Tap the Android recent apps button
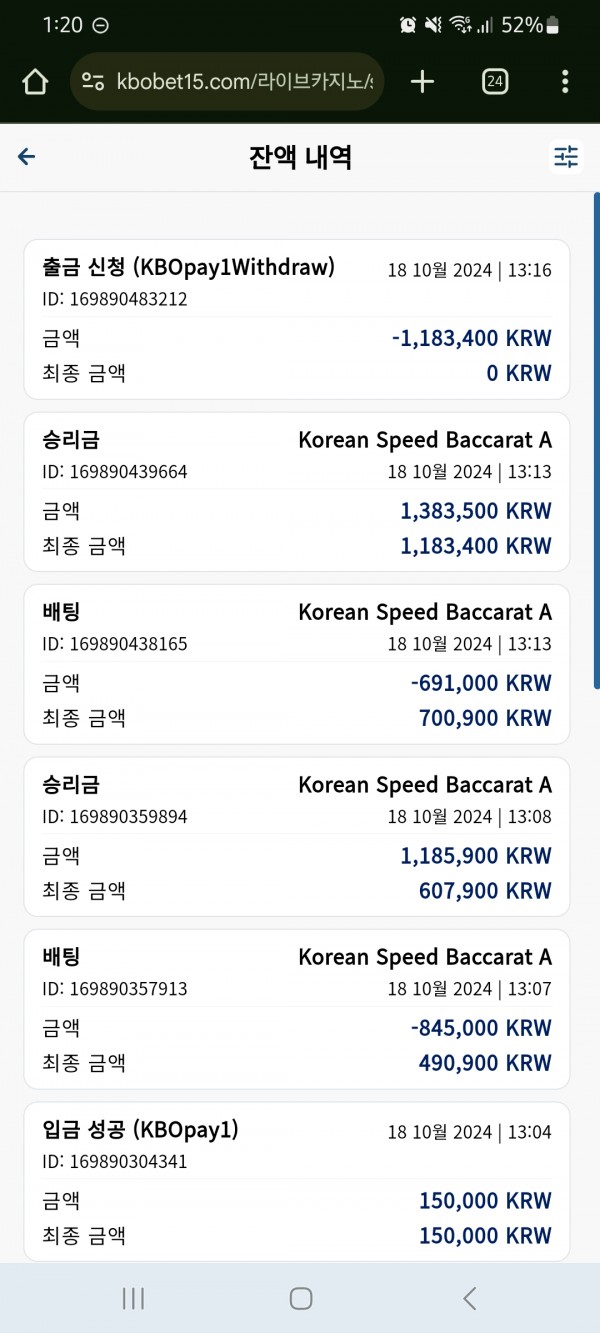 (133, 1298)
